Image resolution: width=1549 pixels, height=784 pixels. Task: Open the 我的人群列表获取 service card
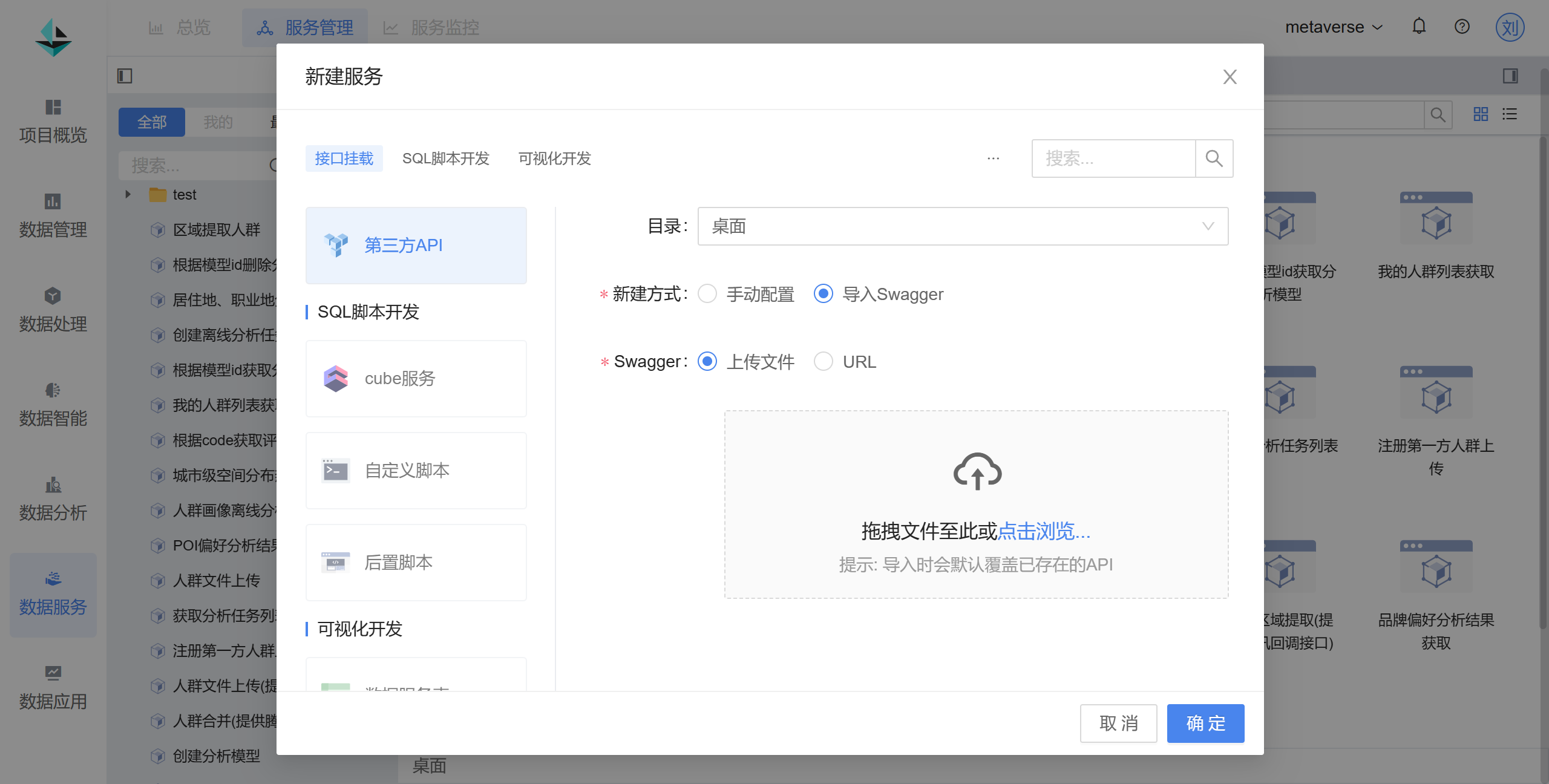(1436, 236)
